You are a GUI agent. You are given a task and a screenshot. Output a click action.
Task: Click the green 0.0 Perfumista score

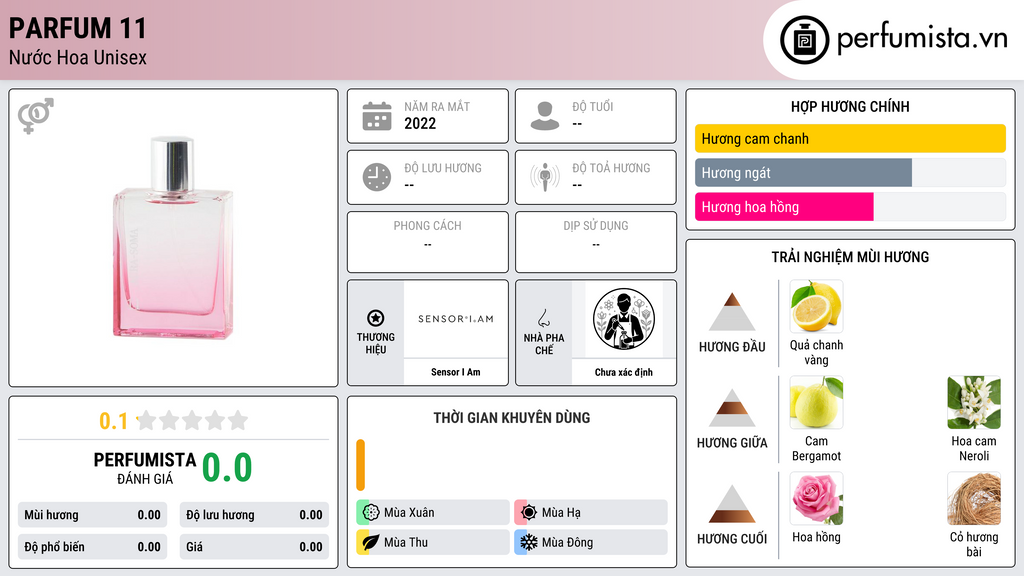pos(227,467)
